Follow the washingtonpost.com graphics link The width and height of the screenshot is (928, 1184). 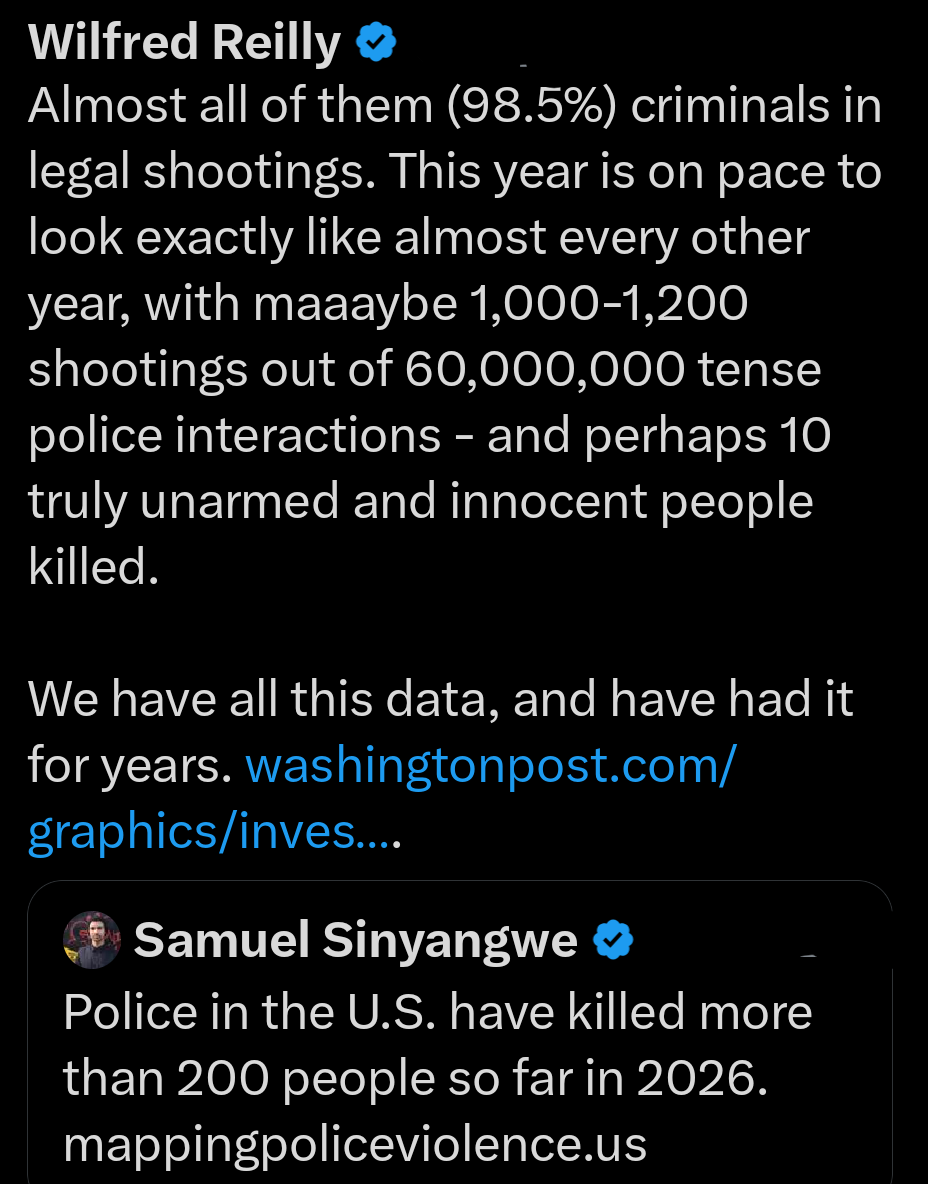pyautogui.click(x=490, y=764)
